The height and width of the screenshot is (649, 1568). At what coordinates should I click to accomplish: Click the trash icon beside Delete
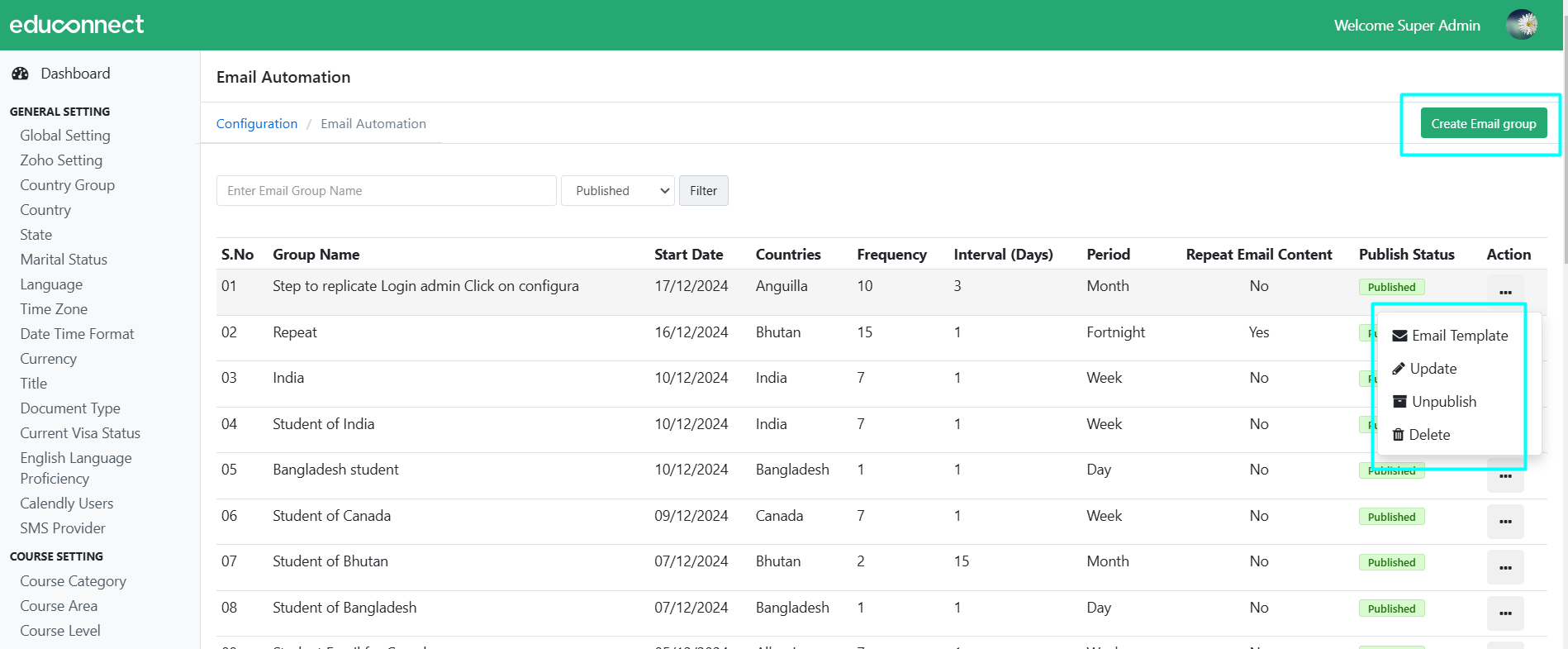(x=1399, y=435)
